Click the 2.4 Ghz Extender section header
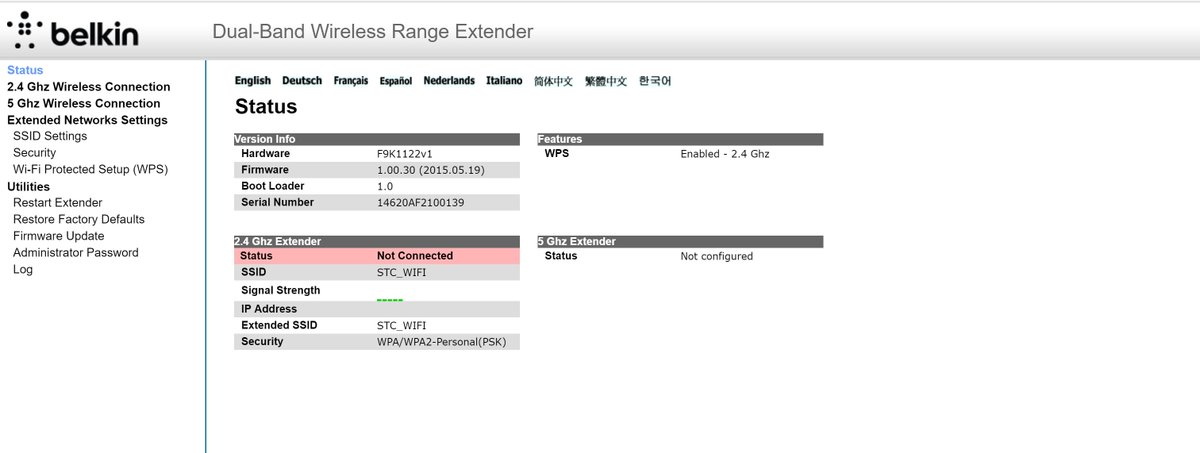 (377, 241)
